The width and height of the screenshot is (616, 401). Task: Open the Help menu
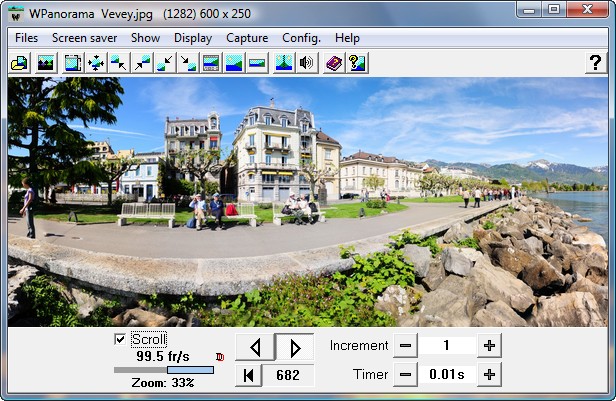click(x=347, y=38)
